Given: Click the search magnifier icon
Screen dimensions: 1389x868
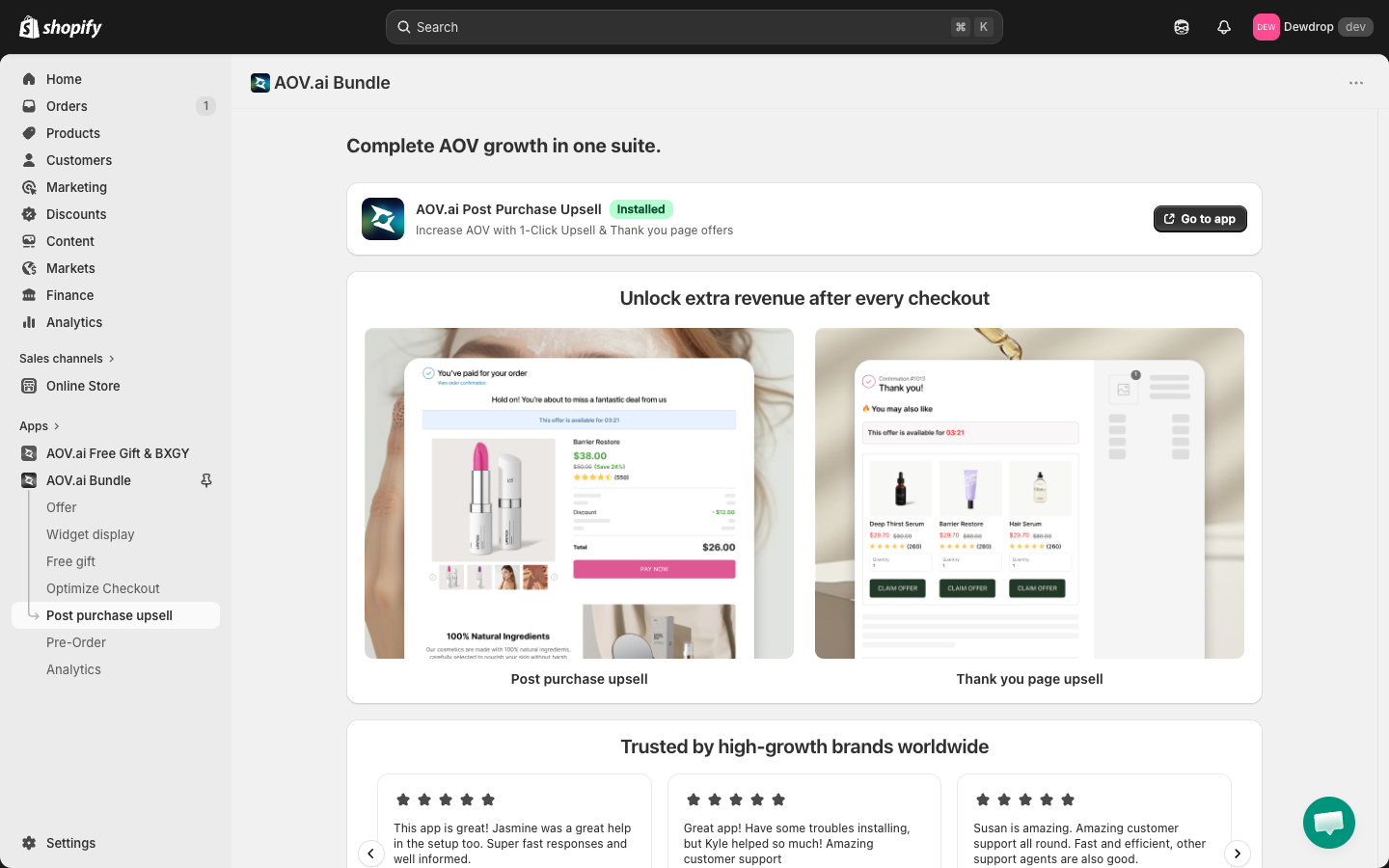Looking at the screenshot, I should point(404,27).
